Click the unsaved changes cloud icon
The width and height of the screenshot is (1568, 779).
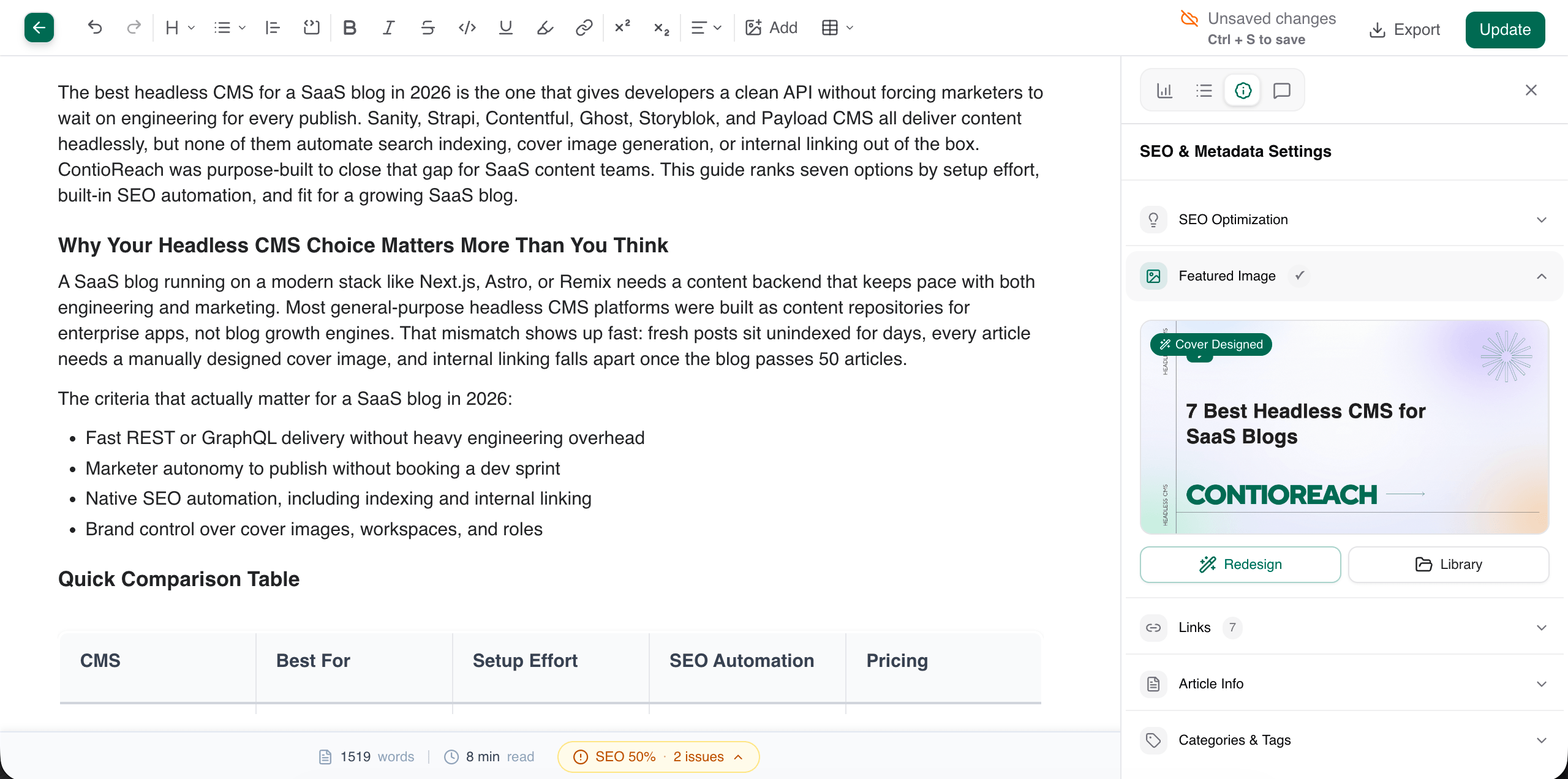click(1189, 18)
